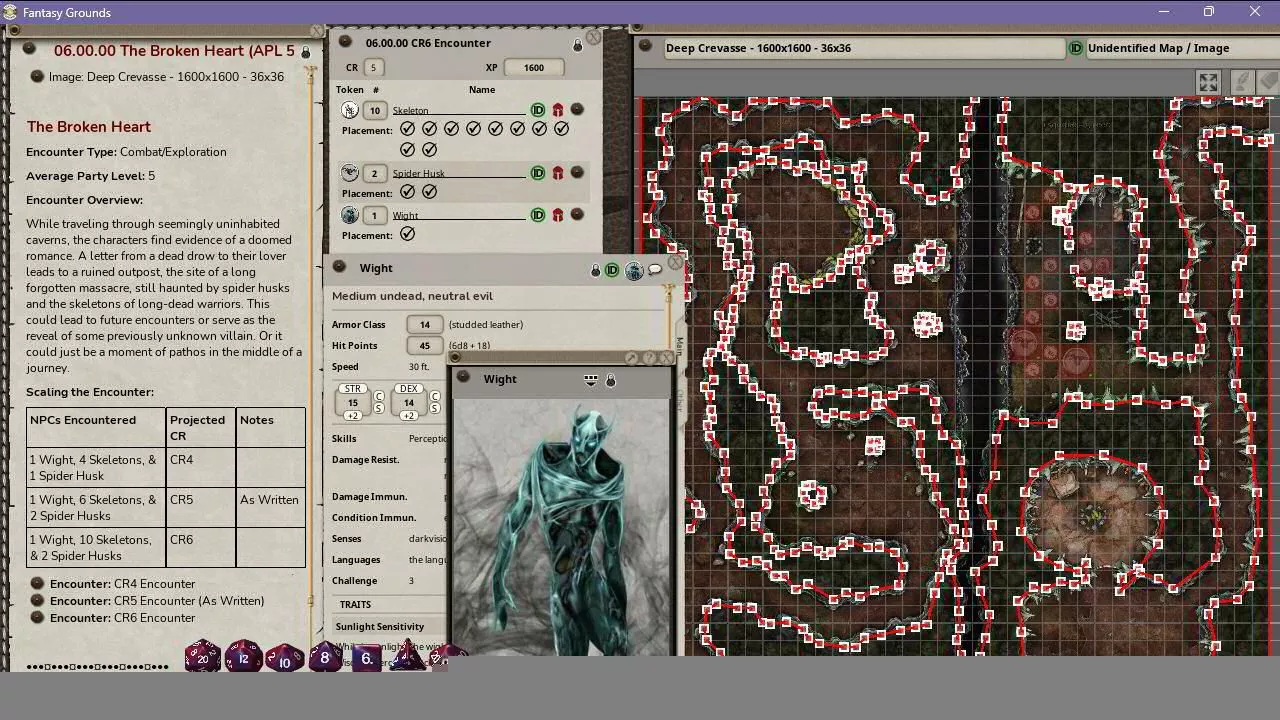This screenshot has height=720, width=1280.
Task: Open the Image: Deep Crevasse link
Action: click(37, 77)
